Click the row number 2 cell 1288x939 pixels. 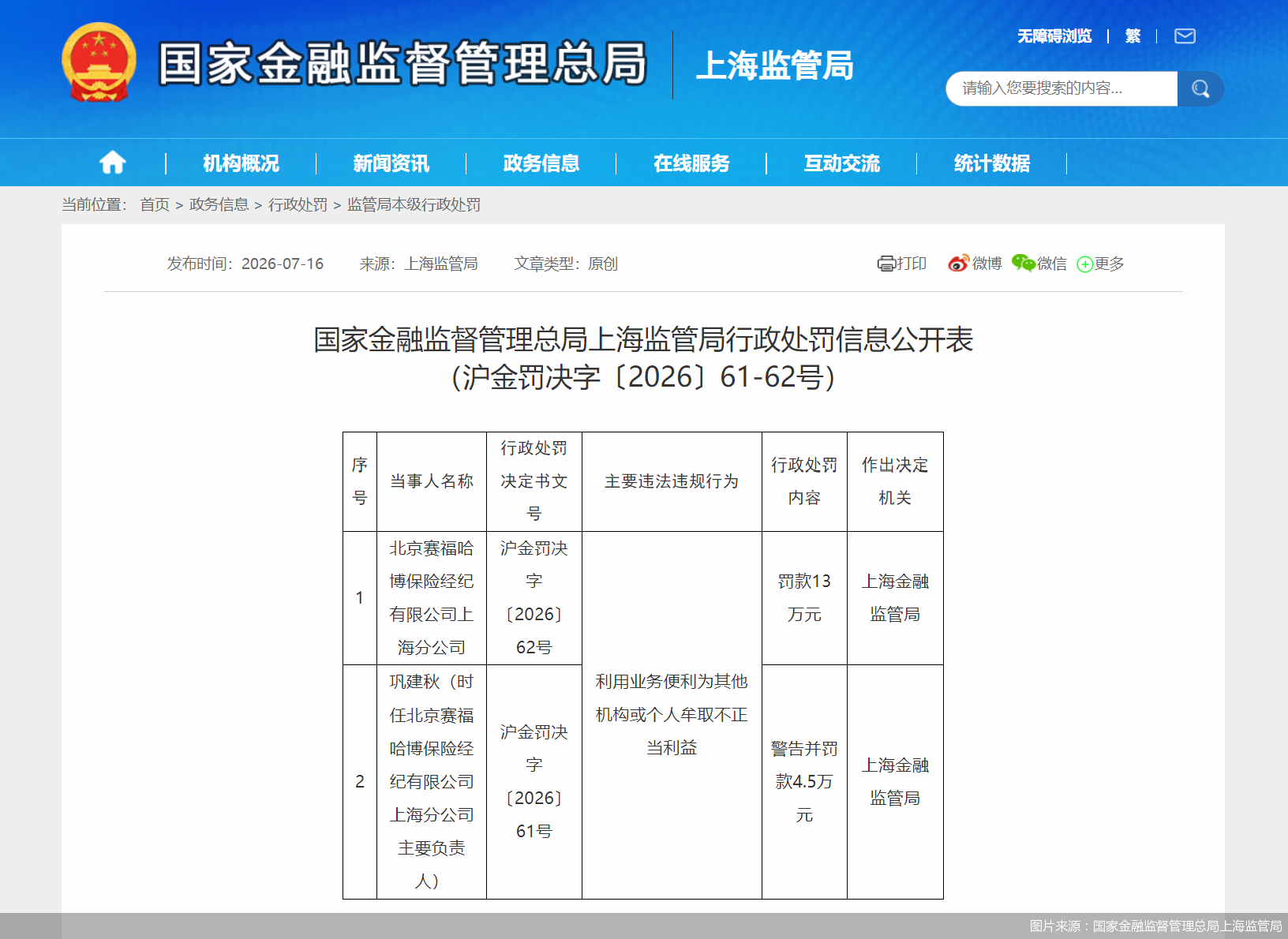point(360,781)
